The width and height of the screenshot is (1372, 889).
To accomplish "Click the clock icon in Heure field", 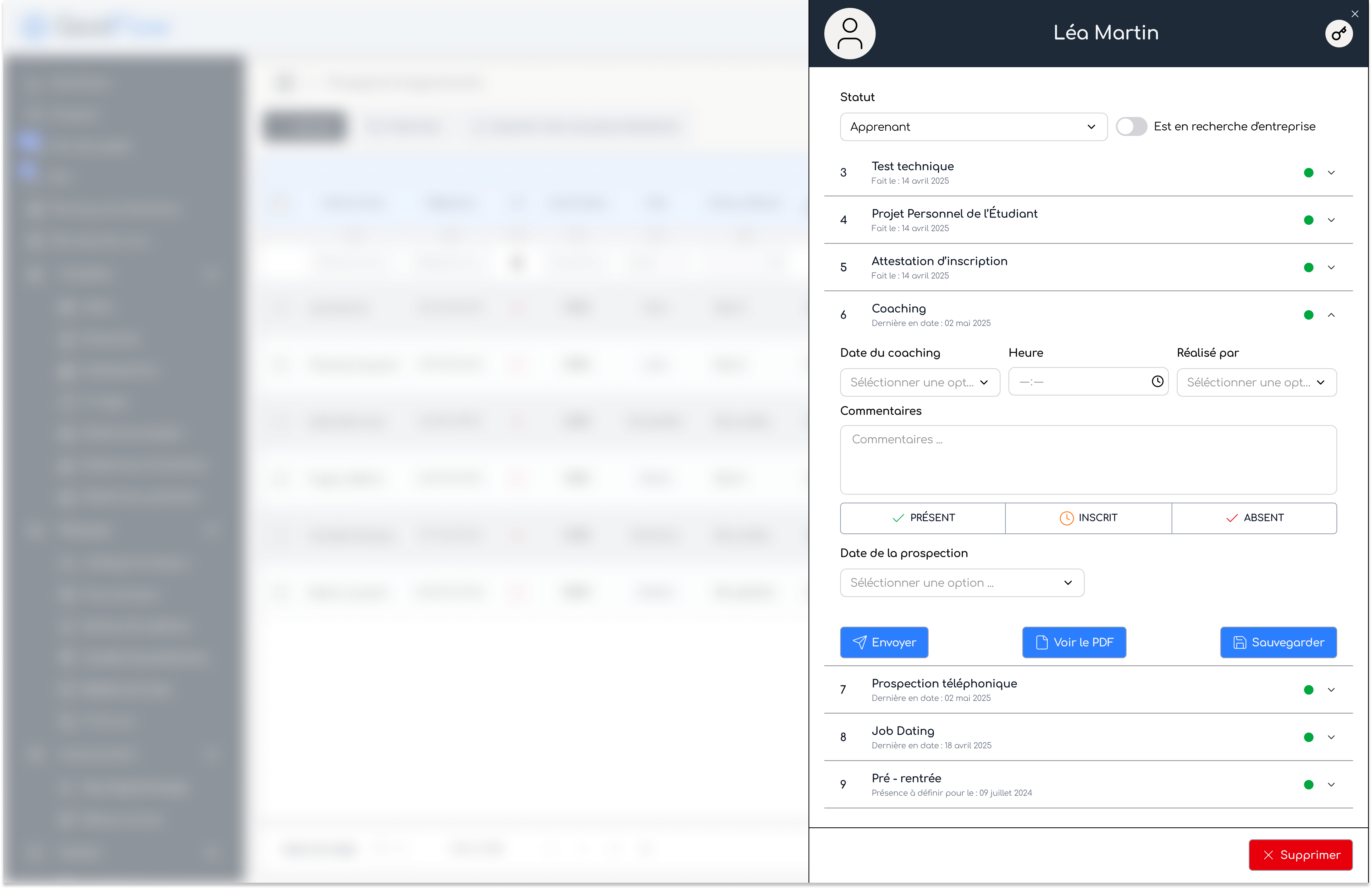I will tap(1157, 381).
